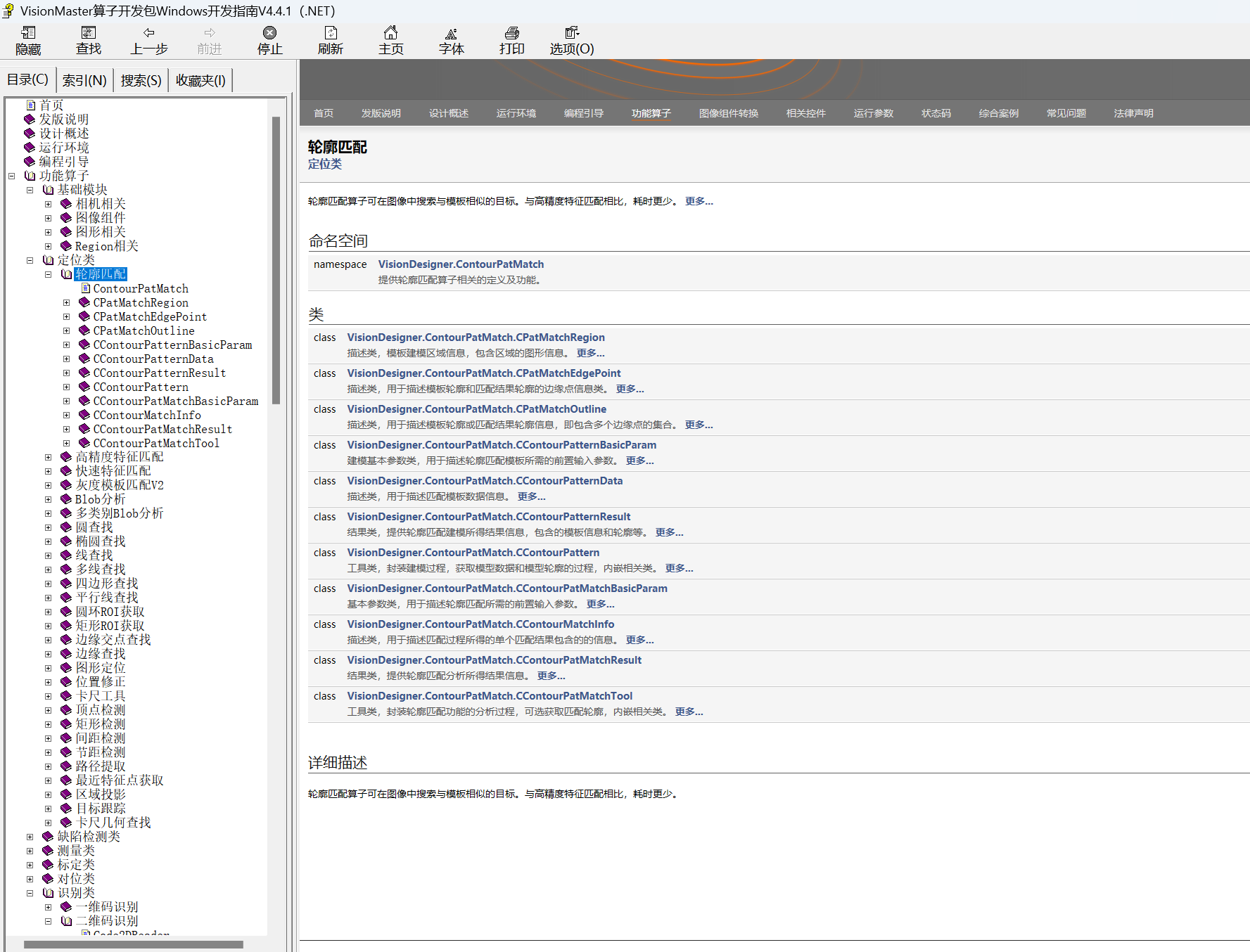This screenshot has height=952, width=1250.
Task: Open the CPatMatchRegion class link
Action: (x=476, y=337)
